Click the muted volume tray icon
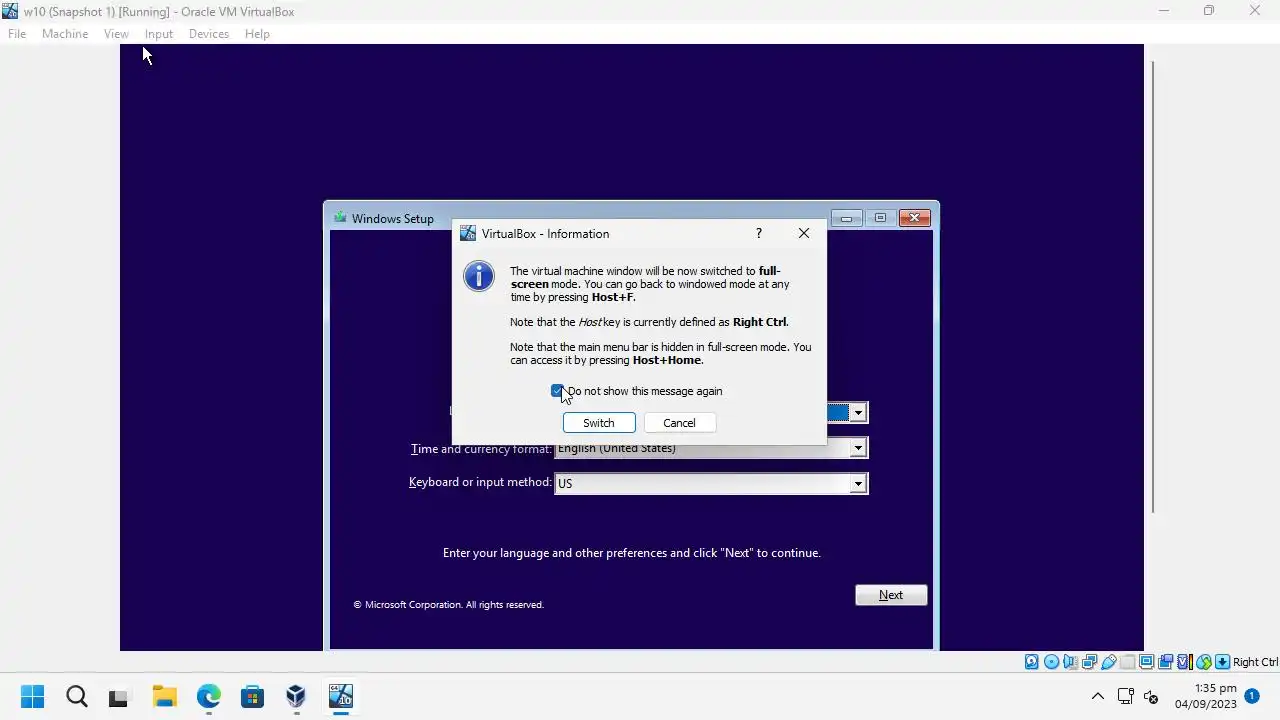Image resolution: width=1280 pixels, height=720 pixels. (1150, 696)
